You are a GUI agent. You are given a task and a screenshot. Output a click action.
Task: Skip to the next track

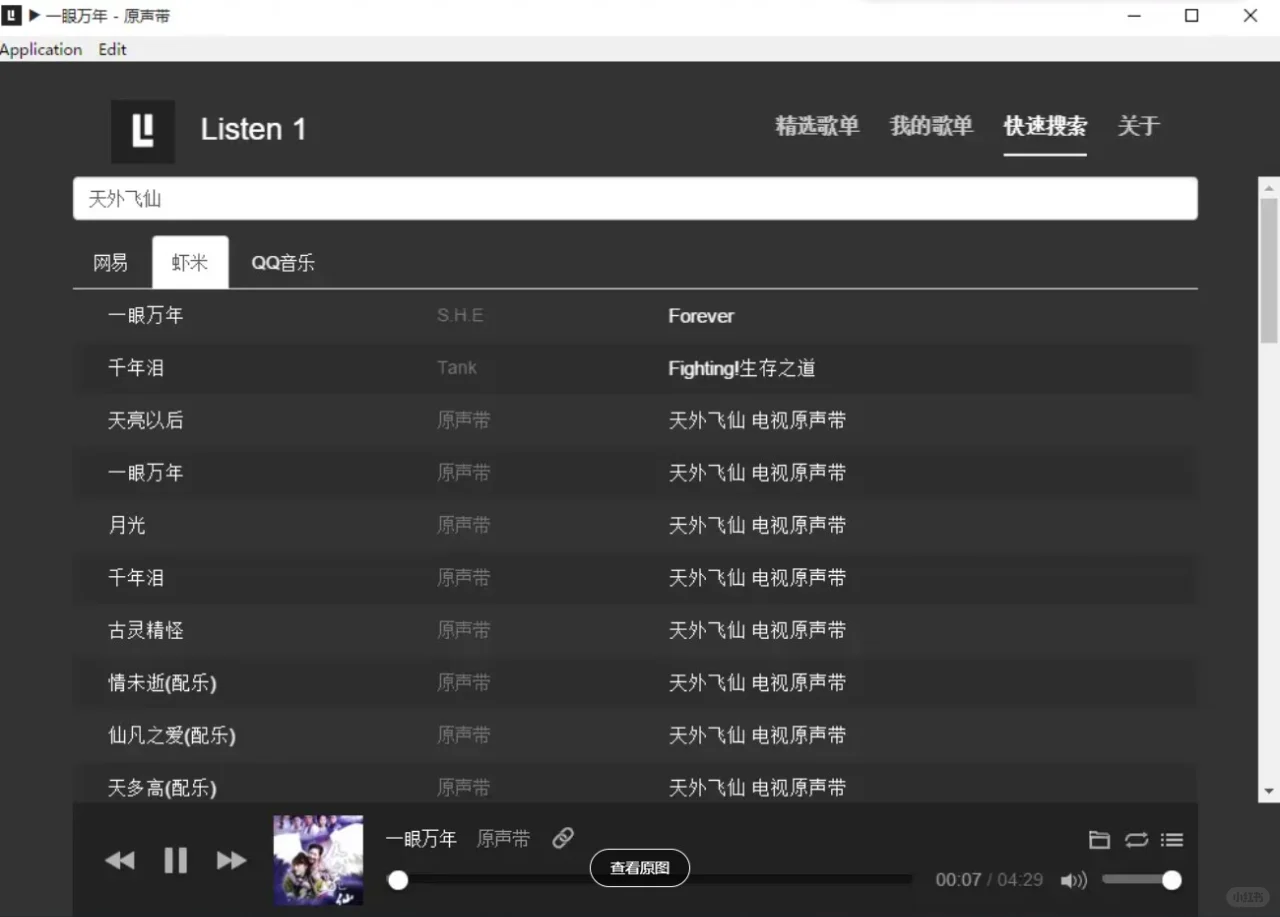pyautogui.click(x=231, y=860)
